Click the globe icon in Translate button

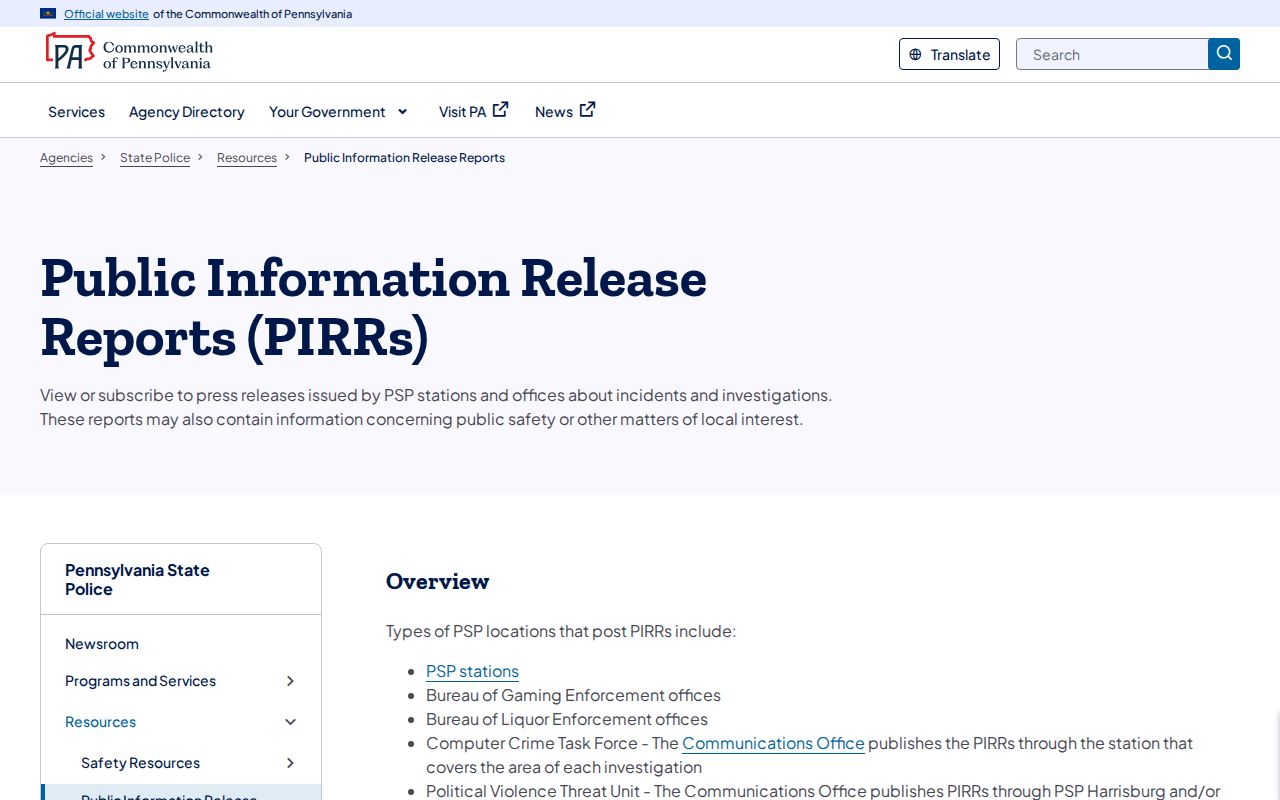coord(915,55)
